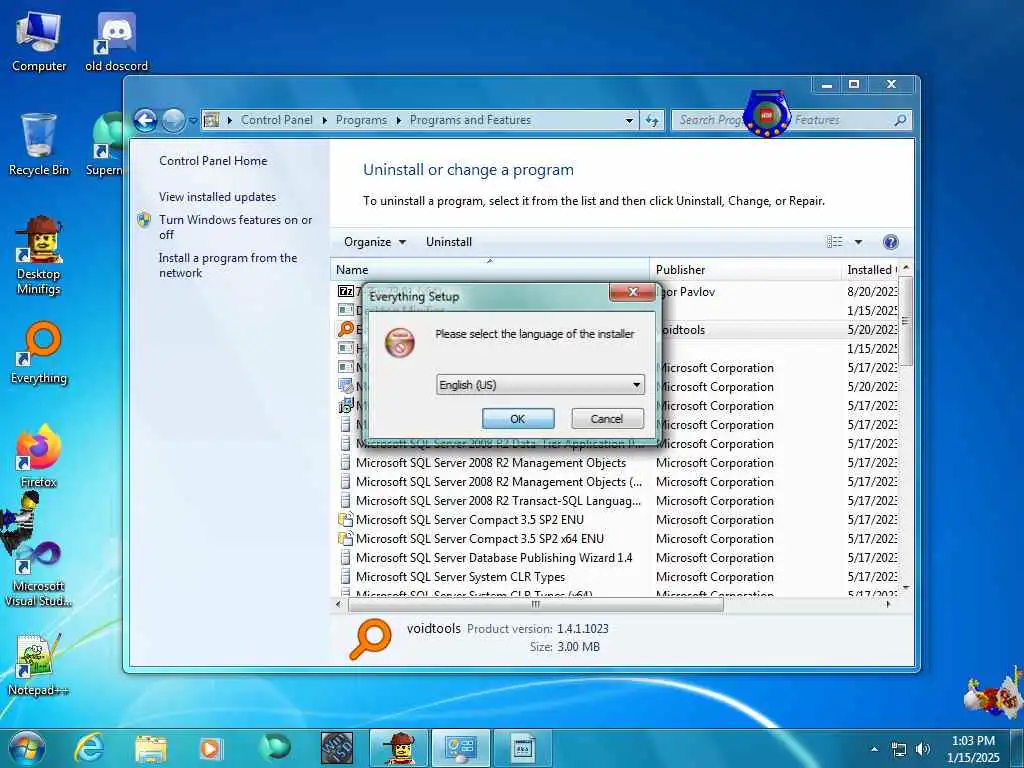
Task: Open Windows Media Player from taskbar
Action: (x=210, y=748)
